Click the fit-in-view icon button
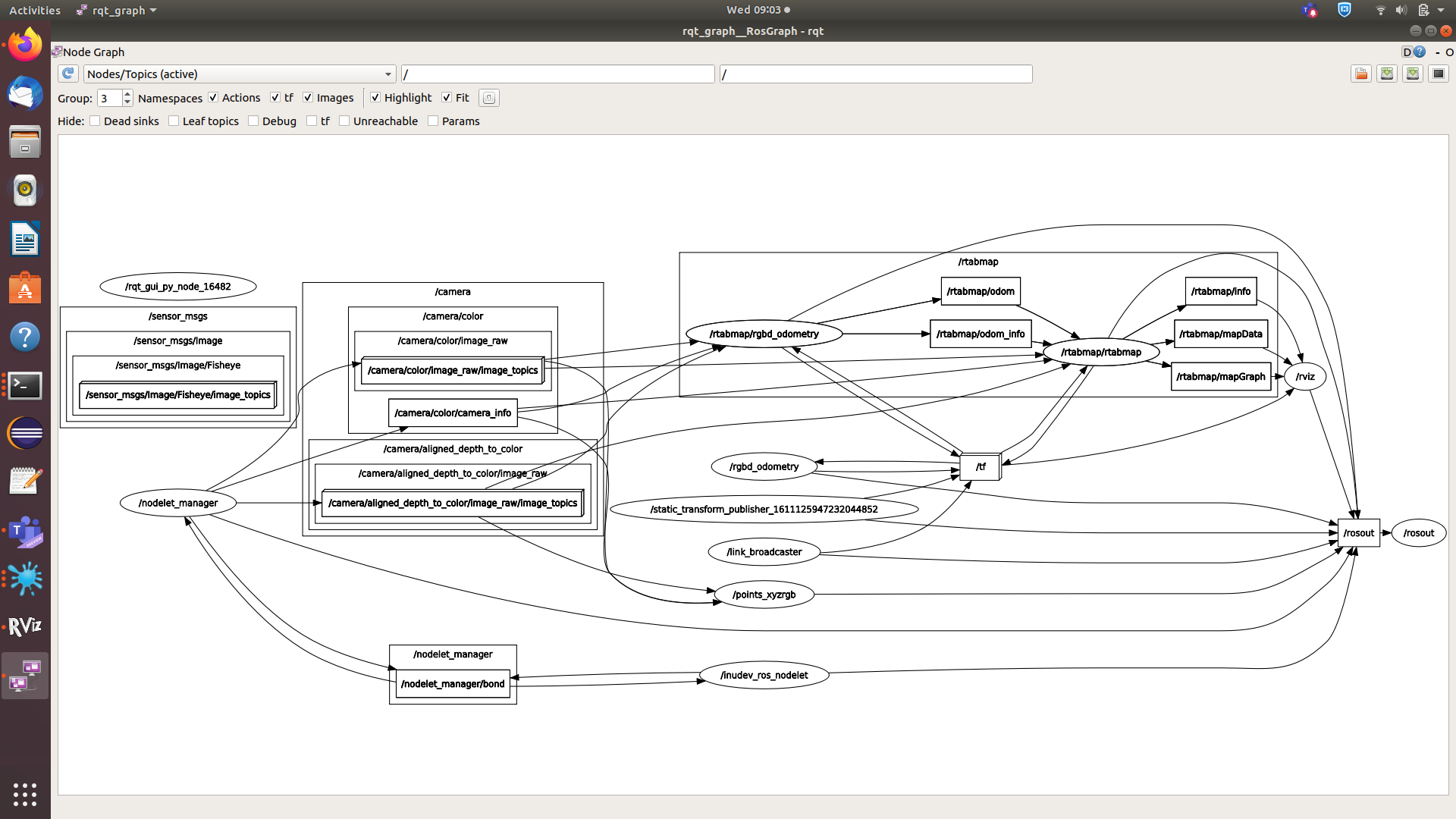Screen dimensions: 1456x819 click(489, 98)
